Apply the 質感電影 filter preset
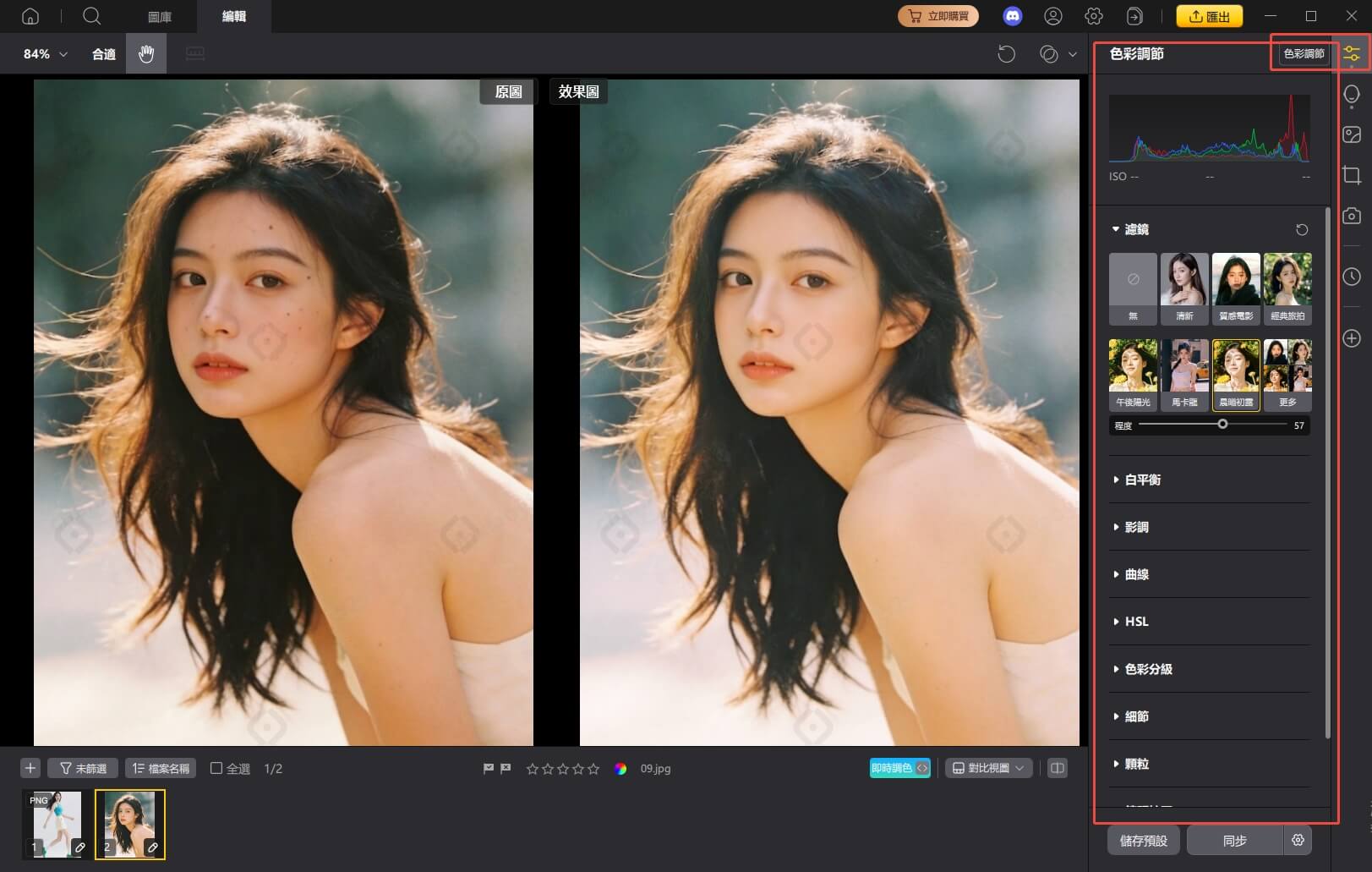The image size is (1372, 872). pyautogui.click(x=1236, y=288)
